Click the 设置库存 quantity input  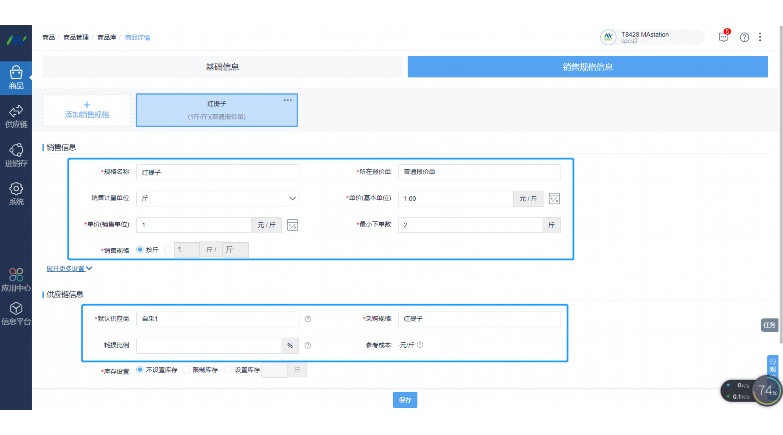point(275,370)
